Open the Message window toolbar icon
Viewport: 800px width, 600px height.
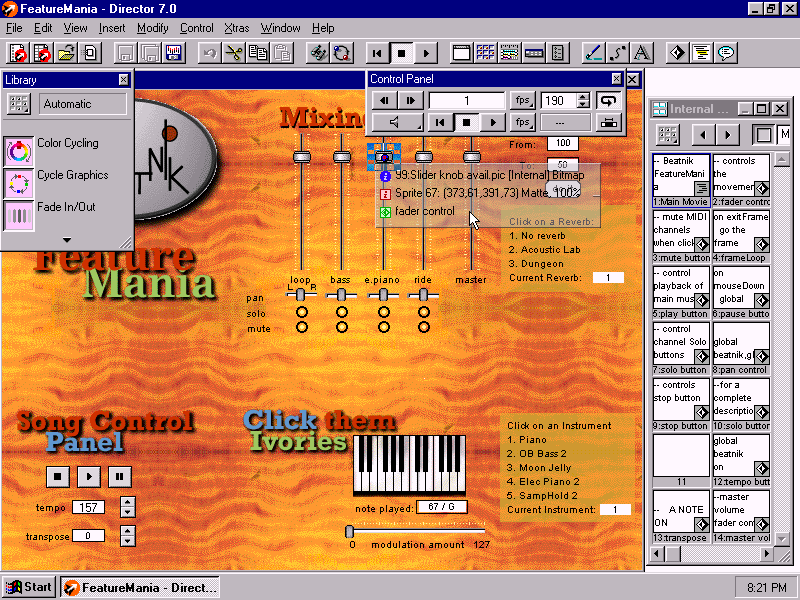pyautogui.click(x=724, y=53)
